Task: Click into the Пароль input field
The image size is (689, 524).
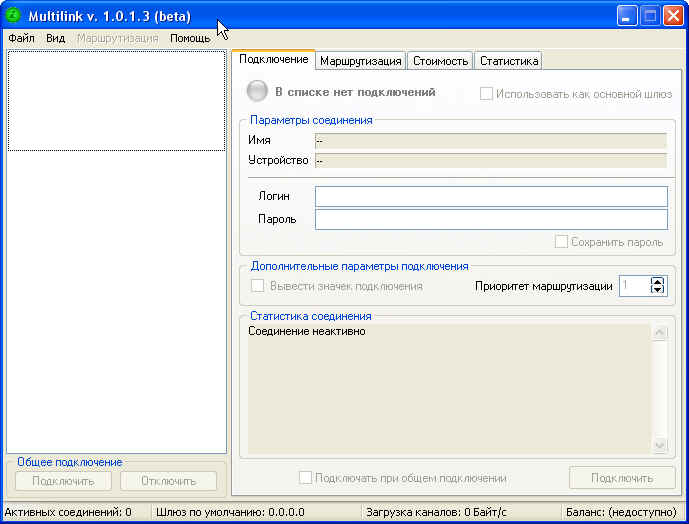Action: coord(490,219)
